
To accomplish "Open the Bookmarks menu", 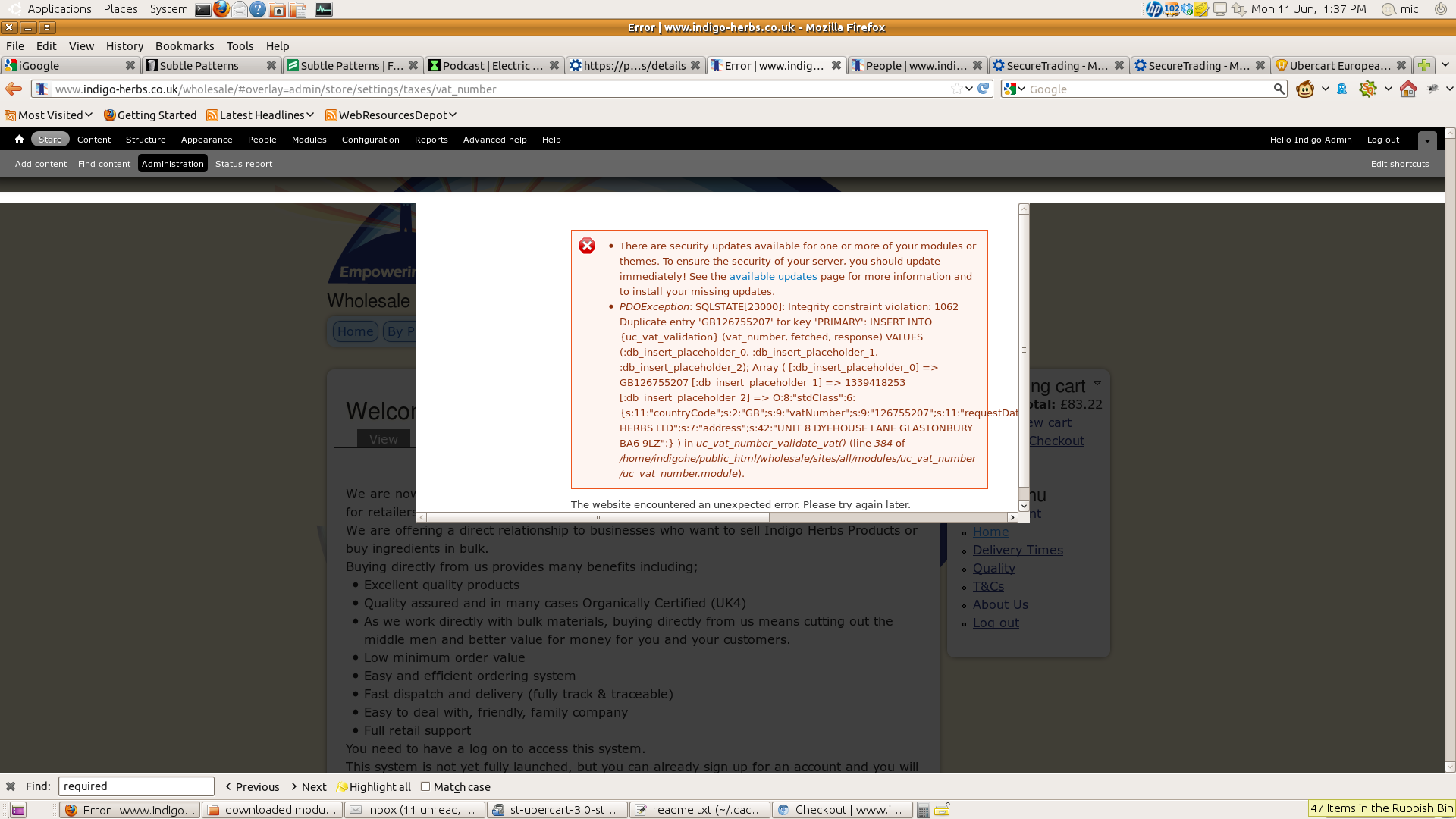I will pyautogui.click(x=184, y=46).
